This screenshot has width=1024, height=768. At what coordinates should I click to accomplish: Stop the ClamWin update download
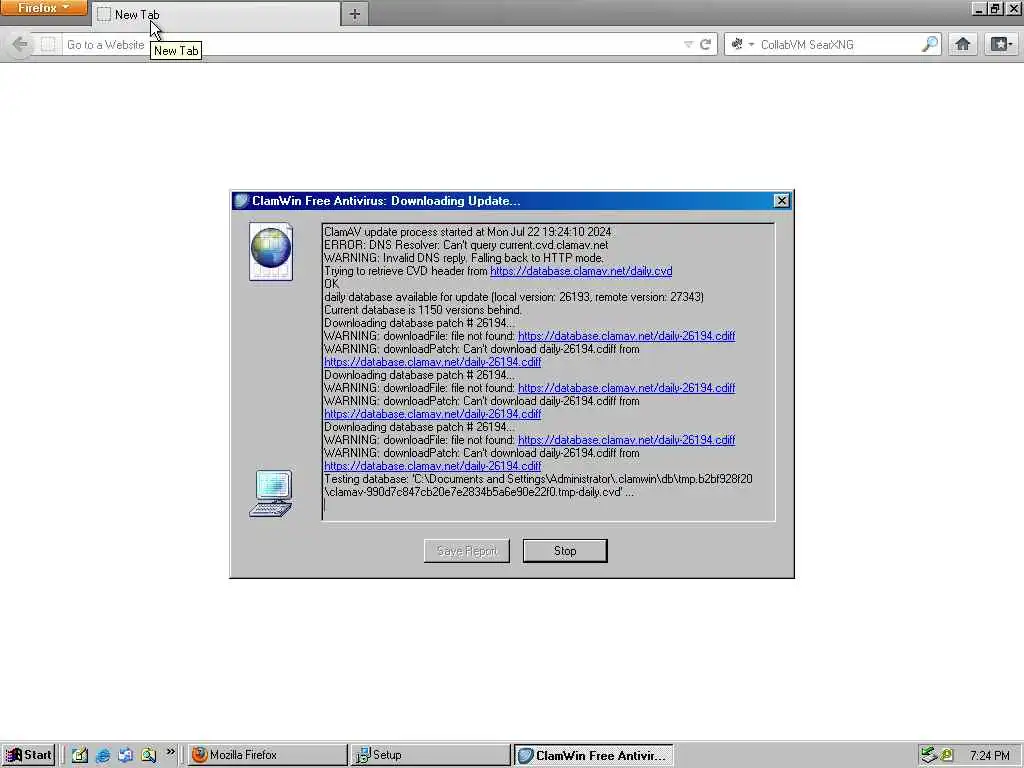point(565,551)
